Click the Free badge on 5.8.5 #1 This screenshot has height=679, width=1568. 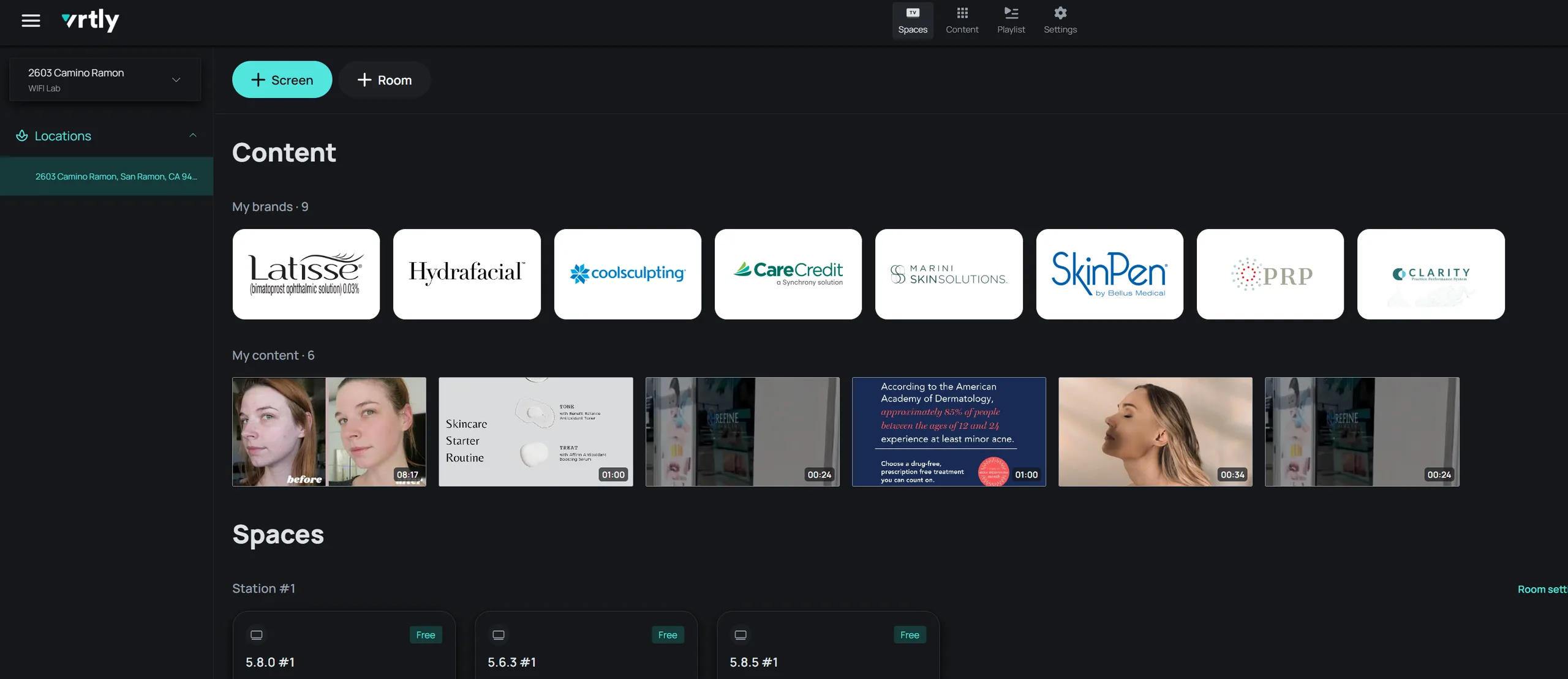pyautogui.click(x=910, y=635)
